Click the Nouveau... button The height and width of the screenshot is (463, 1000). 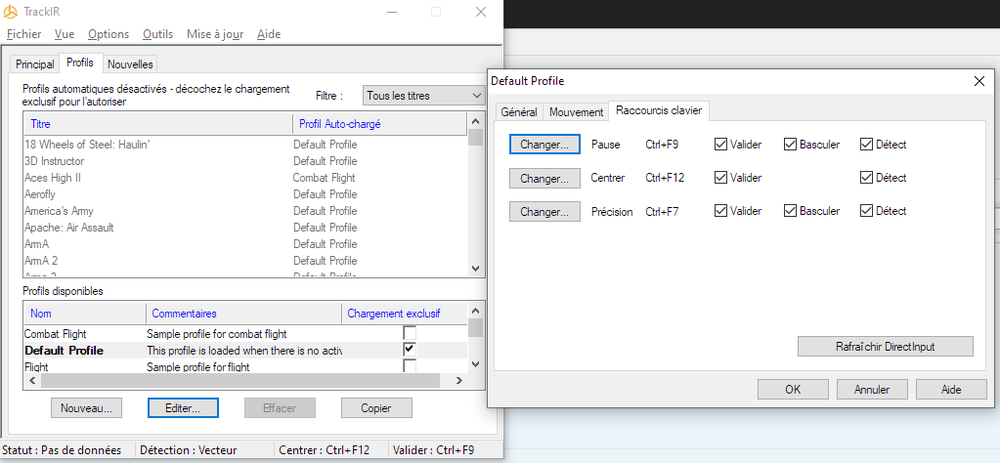pos(86,408)
